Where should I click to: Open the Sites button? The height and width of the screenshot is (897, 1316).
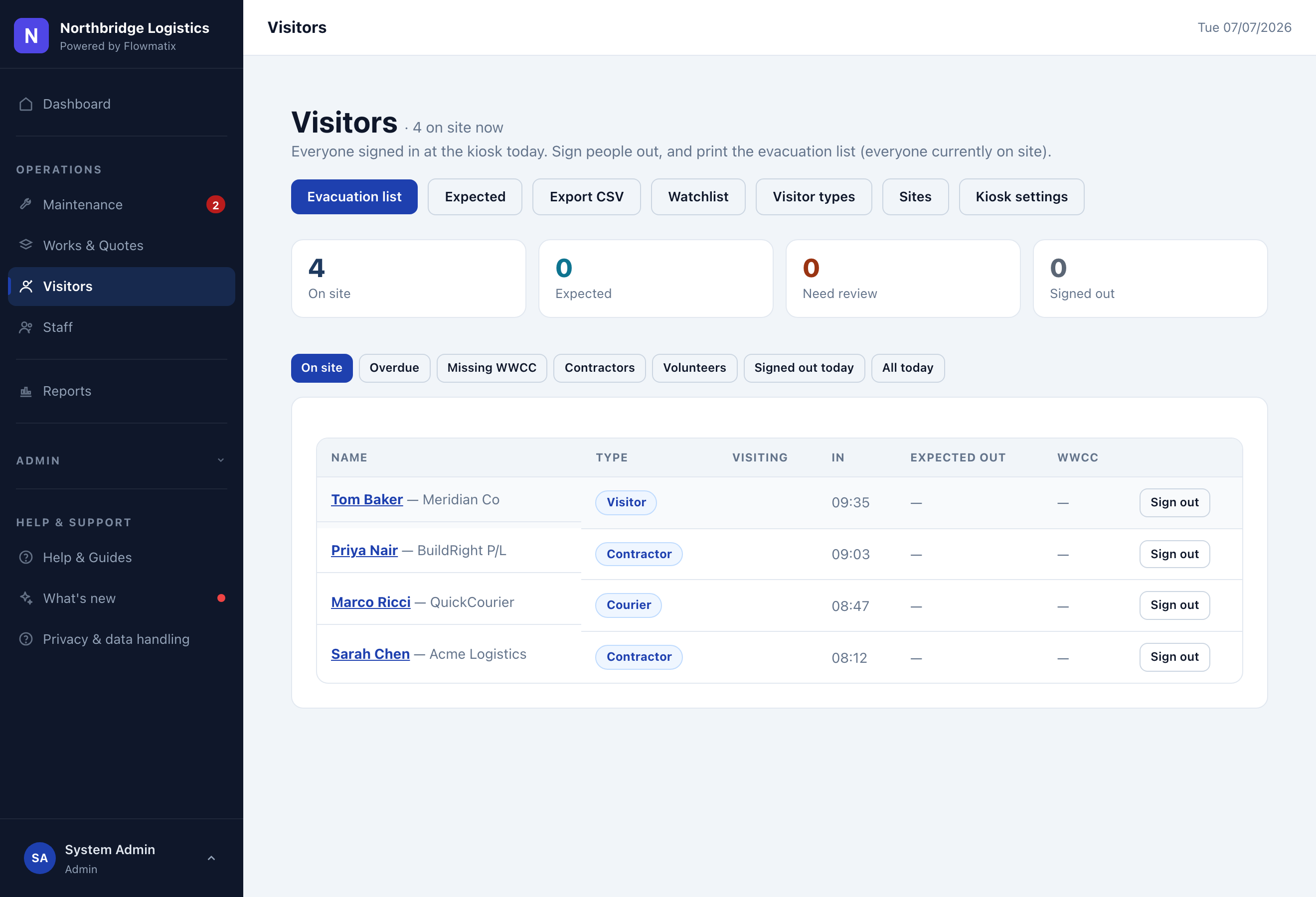click(915, 197)
